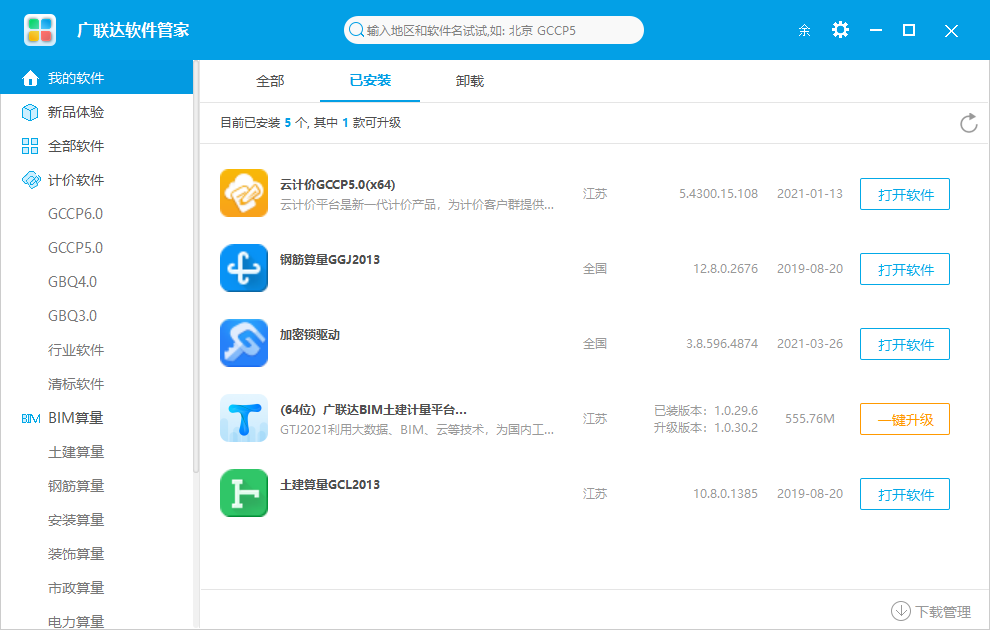Click the cube icon beside 新品体验

tap(30, 112)
